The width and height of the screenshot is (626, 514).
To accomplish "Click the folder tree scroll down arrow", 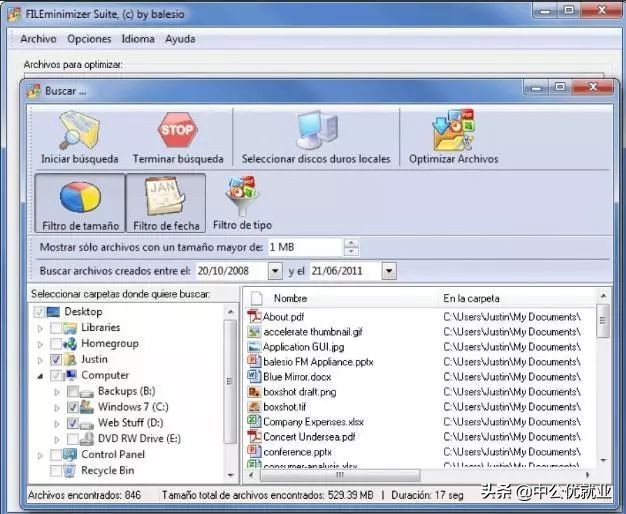I will click(230, 475).
